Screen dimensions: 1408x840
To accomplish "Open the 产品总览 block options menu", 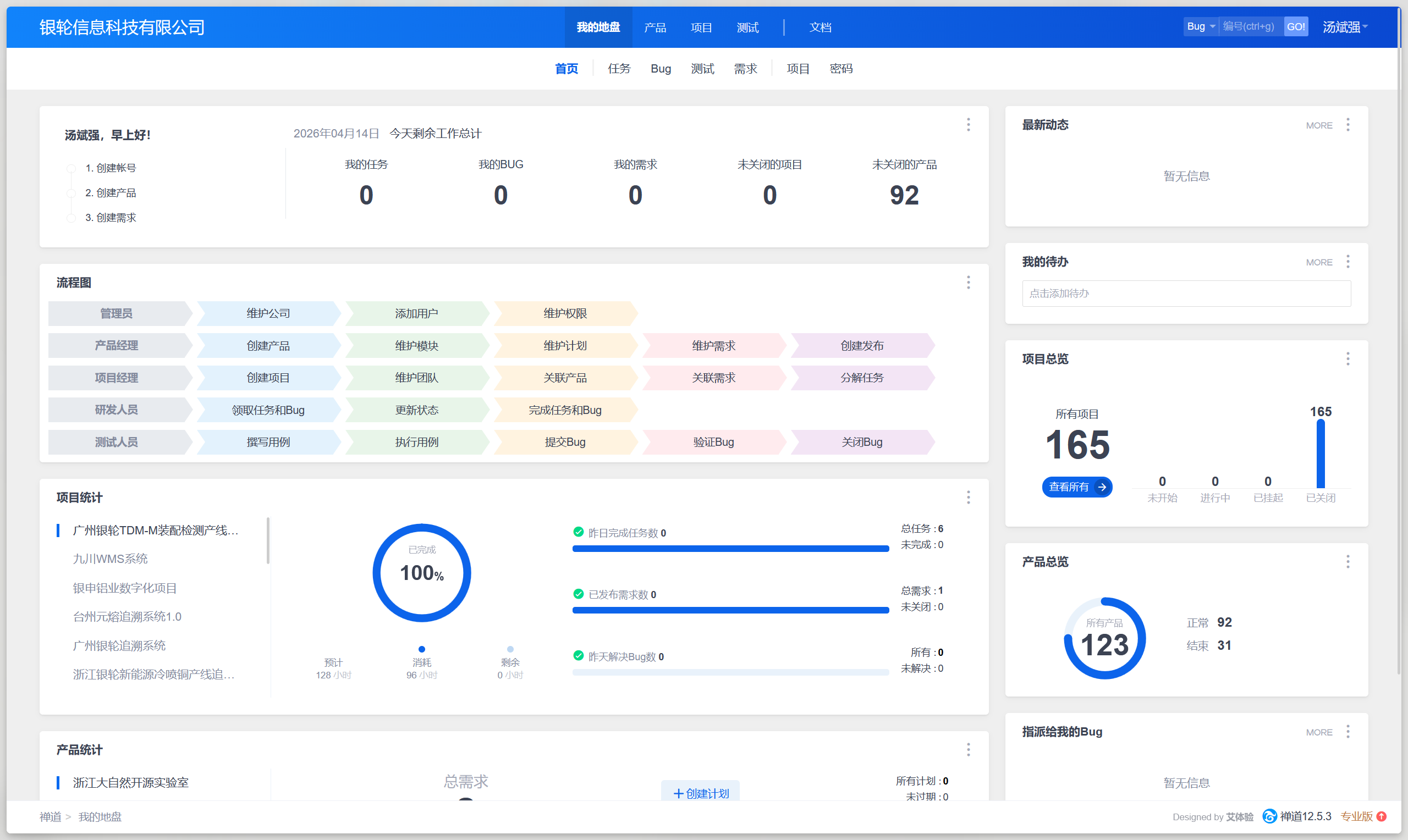I will (1347, 561).
